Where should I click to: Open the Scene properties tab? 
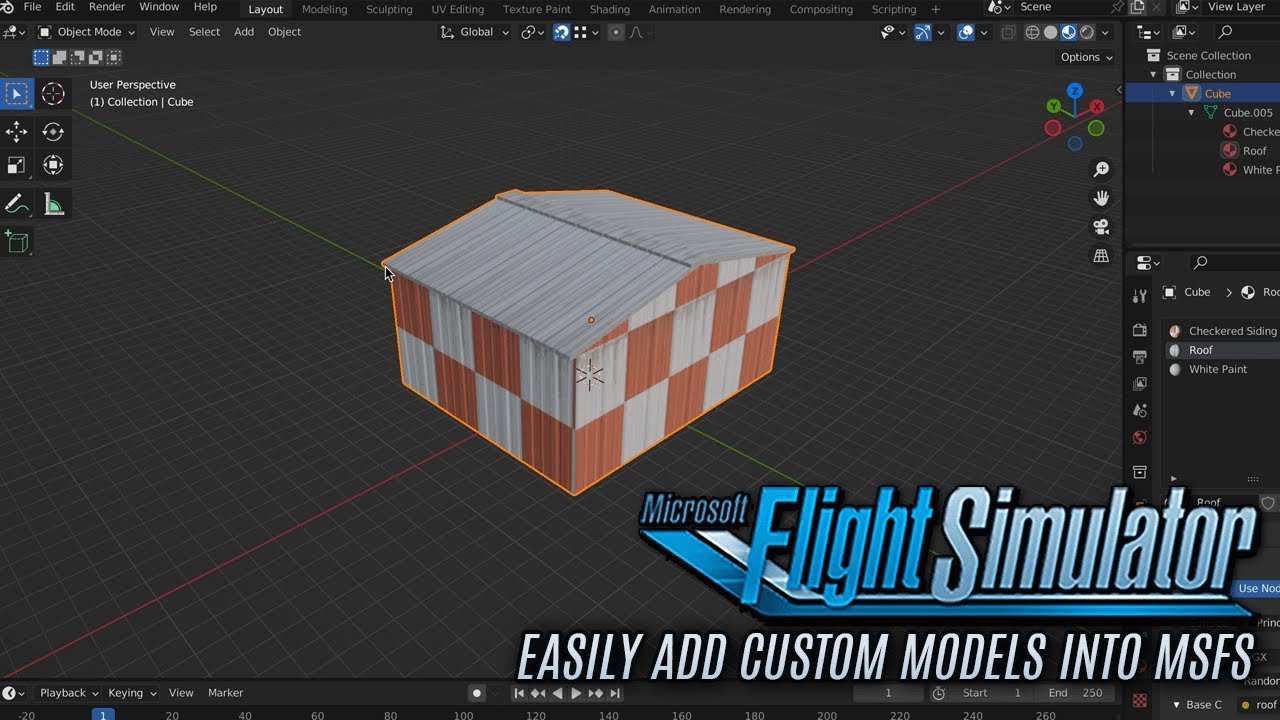pos(1139,411)
